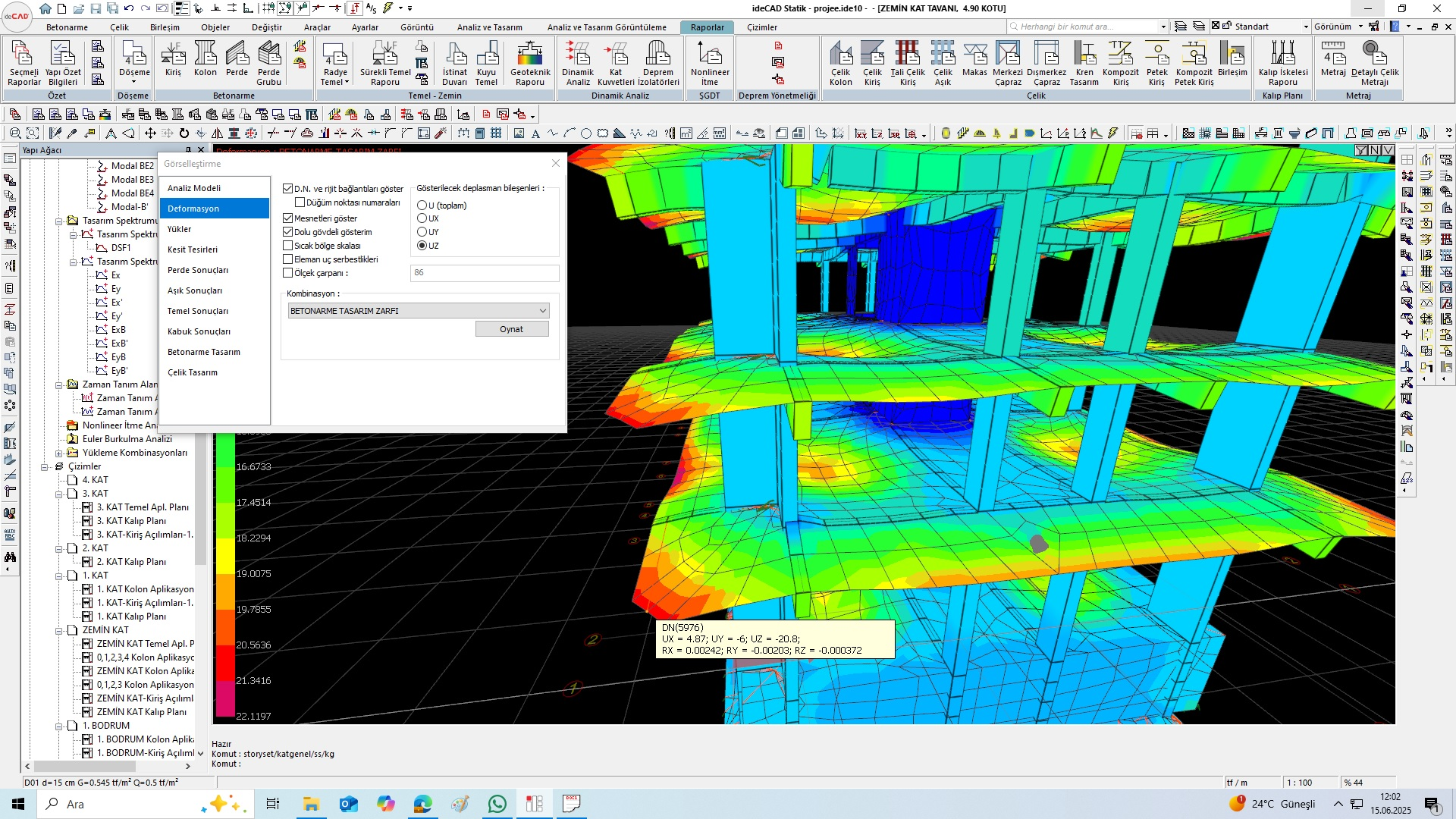Open Yapı Özet Bilgileri report

point(63,63)
